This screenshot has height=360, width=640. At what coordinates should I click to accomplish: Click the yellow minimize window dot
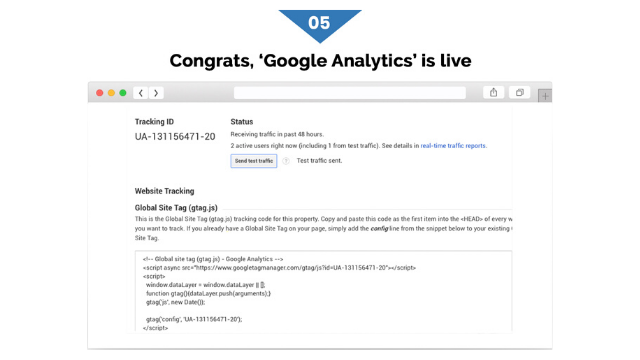111,93
